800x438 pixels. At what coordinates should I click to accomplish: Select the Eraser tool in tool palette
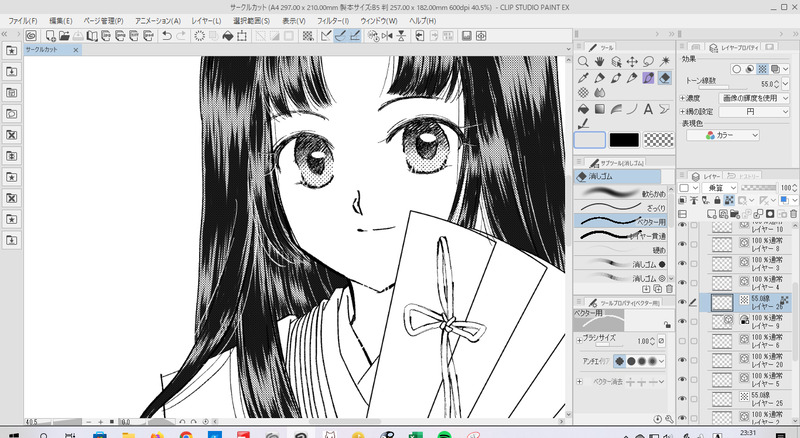pos(665,78)
